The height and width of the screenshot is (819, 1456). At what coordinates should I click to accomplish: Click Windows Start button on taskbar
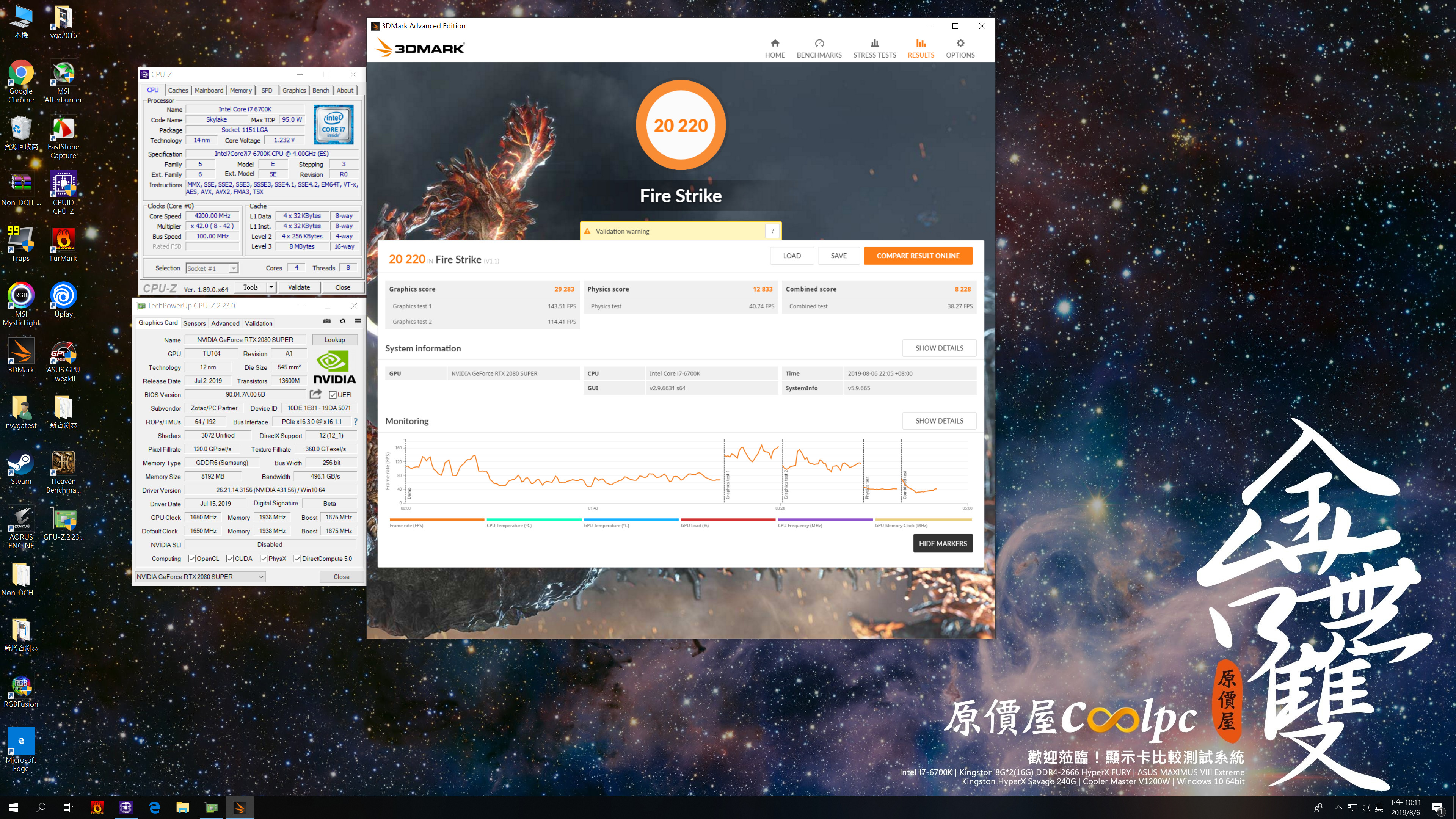(14, 808)
